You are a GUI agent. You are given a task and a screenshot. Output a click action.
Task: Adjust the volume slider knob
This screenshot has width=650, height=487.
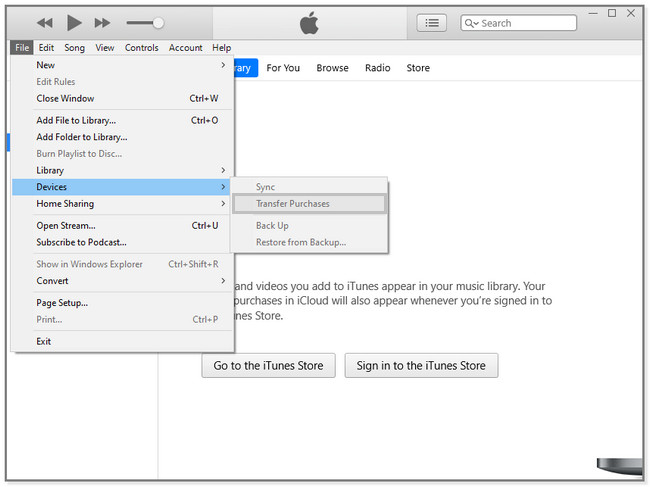click(x=158, y=23)
